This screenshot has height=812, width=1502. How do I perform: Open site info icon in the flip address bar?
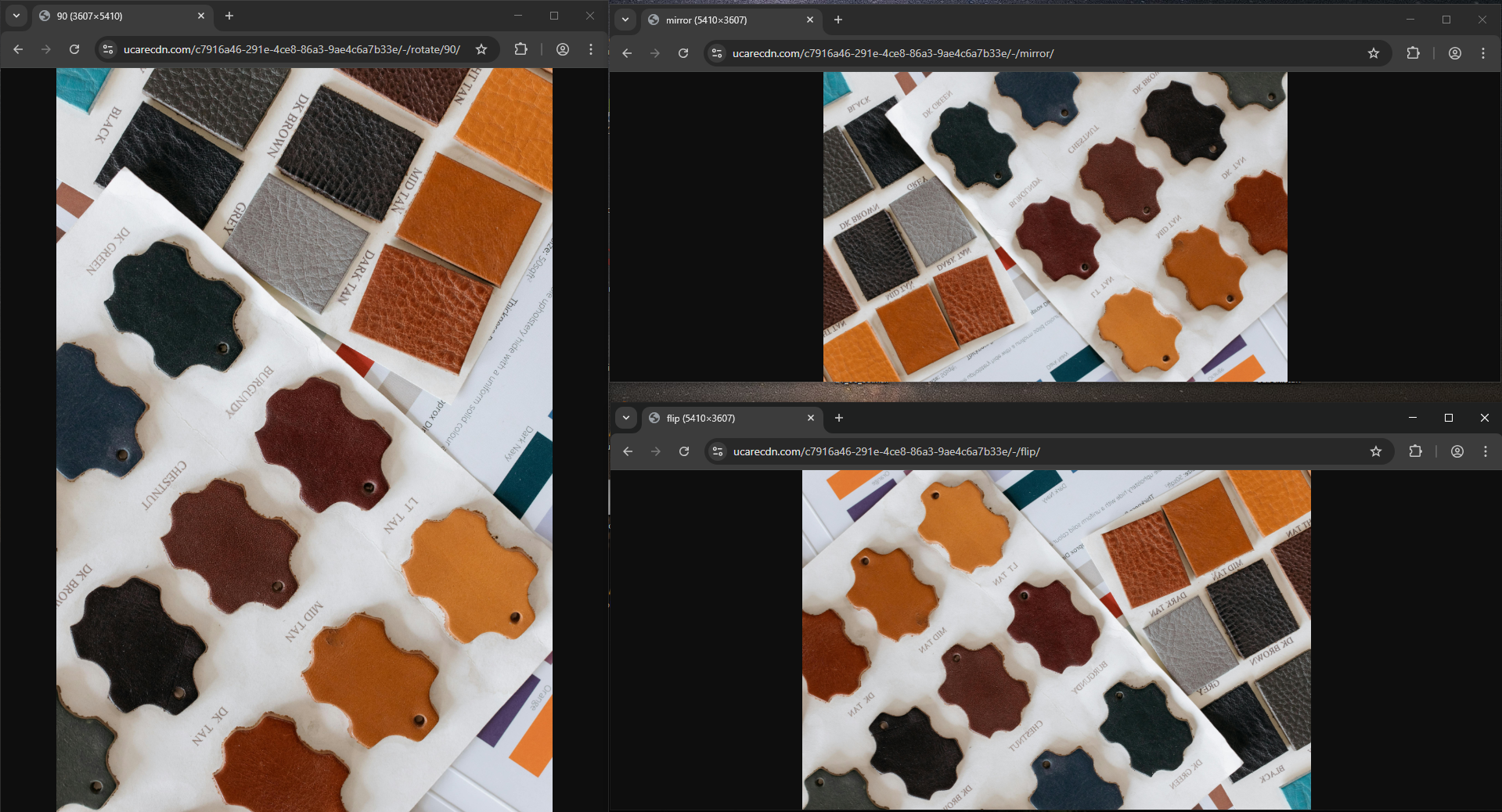pyautogui.click(x=717, y=451)
